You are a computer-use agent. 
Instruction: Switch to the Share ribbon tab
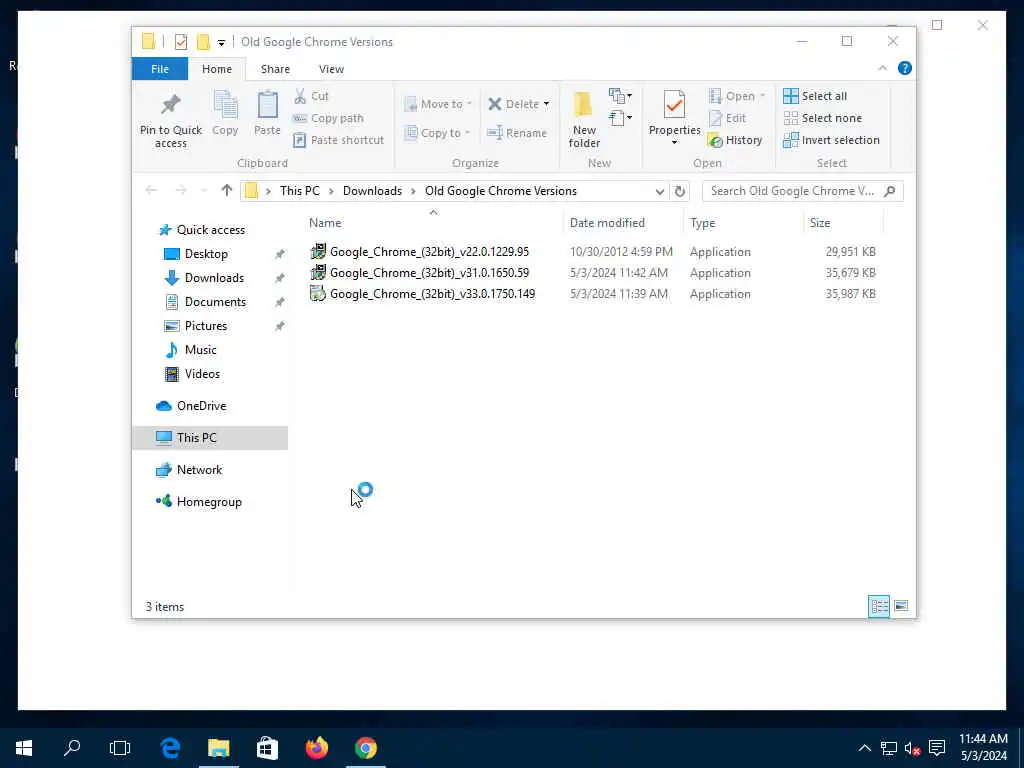tap(275, 69)
